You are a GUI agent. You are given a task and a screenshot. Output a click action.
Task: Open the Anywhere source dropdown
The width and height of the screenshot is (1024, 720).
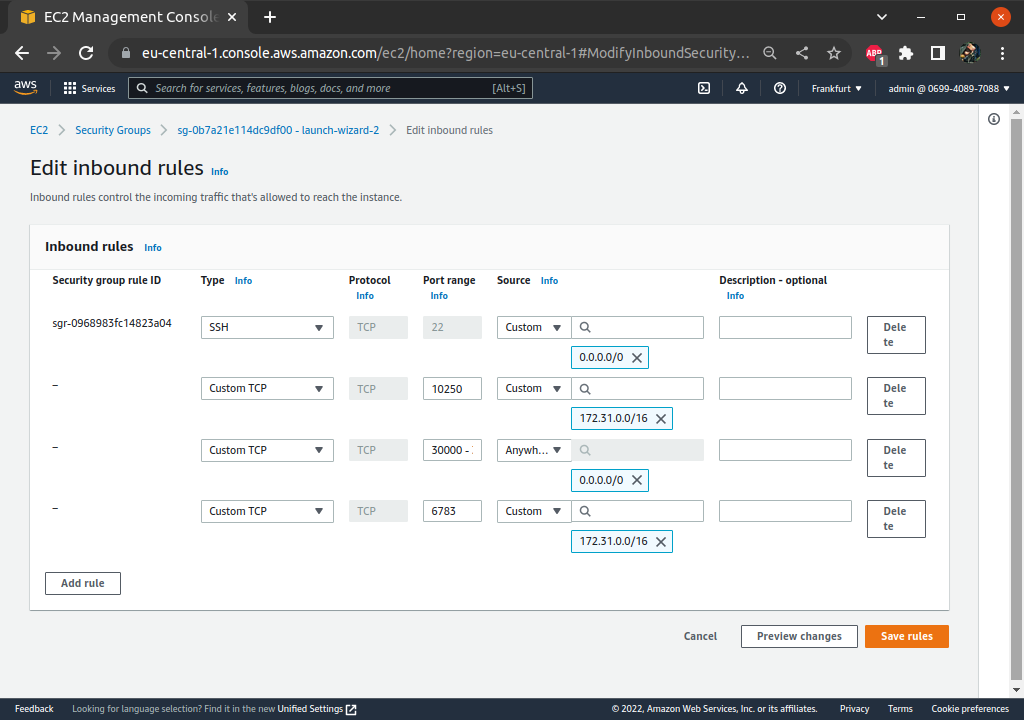click(x=534, y=450)
